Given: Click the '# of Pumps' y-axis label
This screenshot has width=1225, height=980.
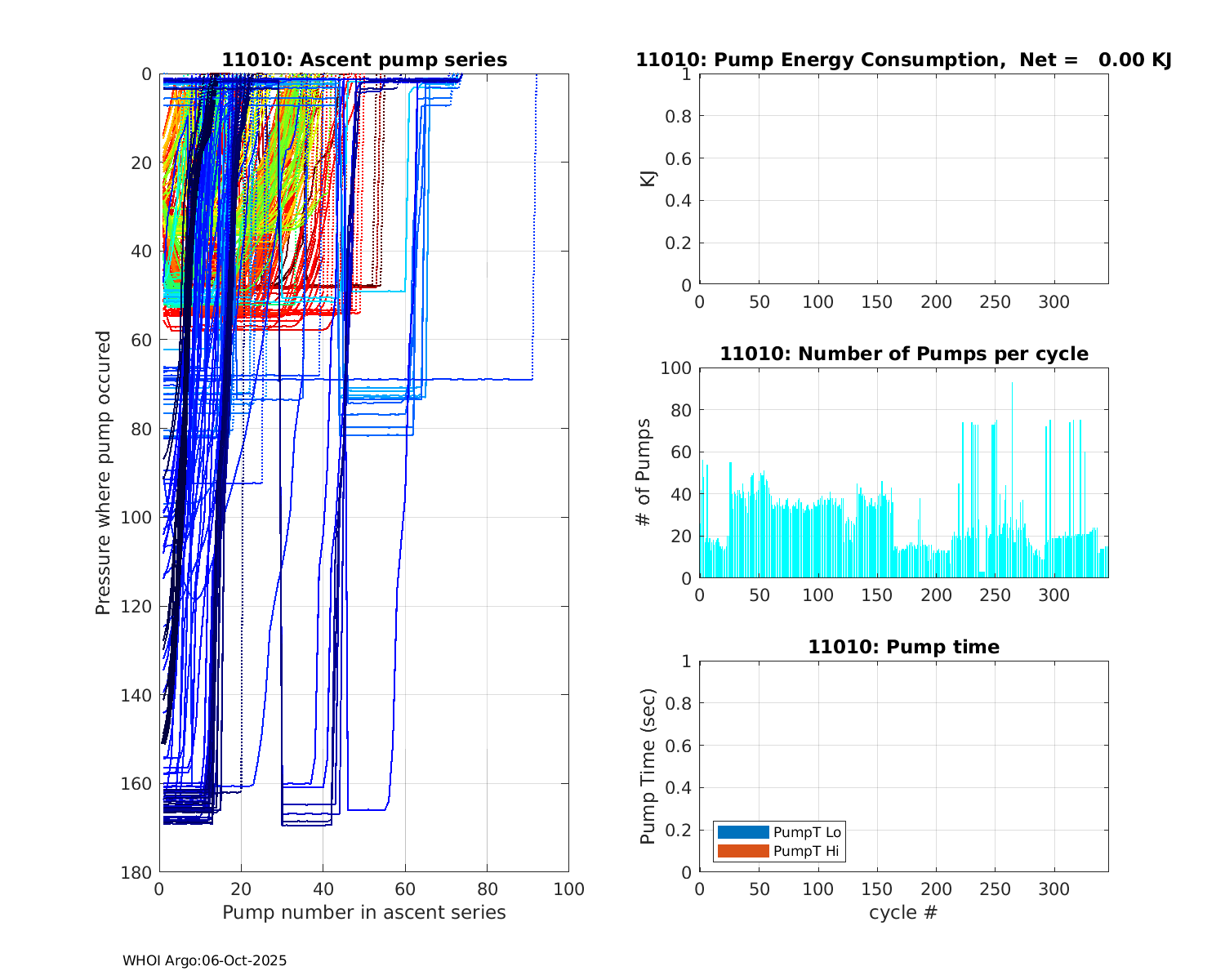Looking at the screenshot, I should (x=644, y=473).
